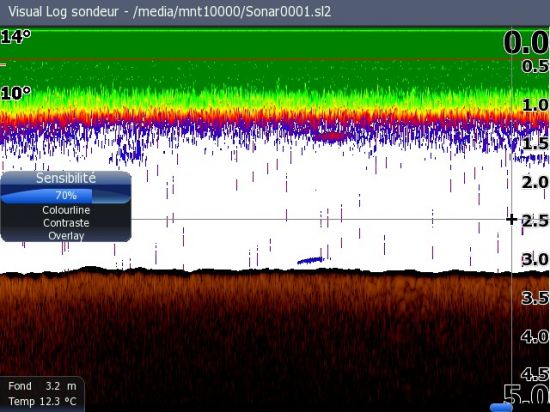550x412 pixels.
Task: Click the 3.0 depth scale label
Action: [x=535, y=259]
